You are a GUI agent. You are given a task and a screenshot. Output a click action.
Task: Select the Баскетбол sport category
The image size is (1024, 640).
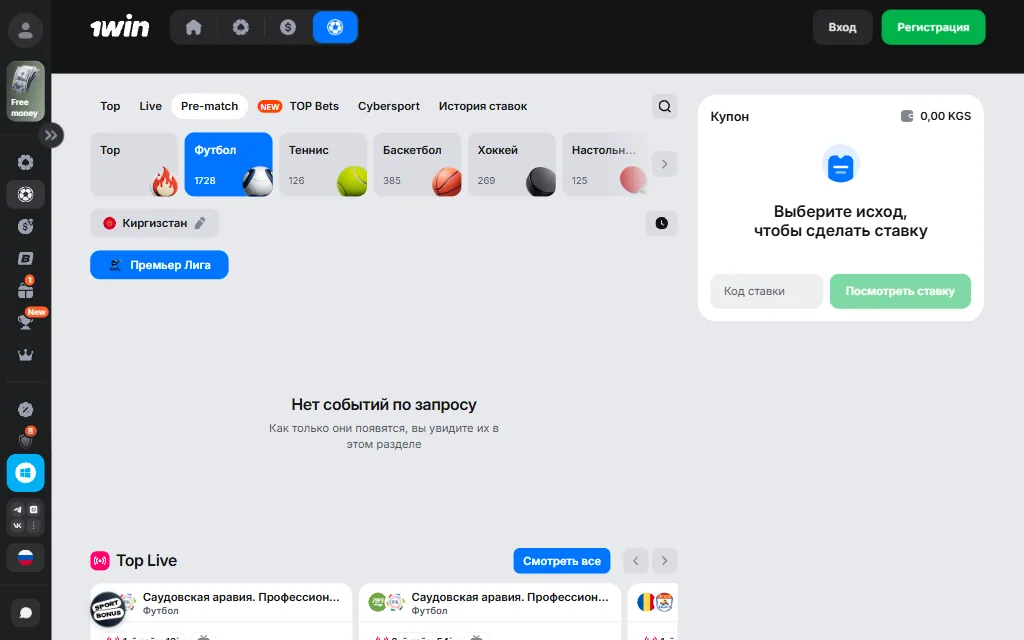[417, 165]
